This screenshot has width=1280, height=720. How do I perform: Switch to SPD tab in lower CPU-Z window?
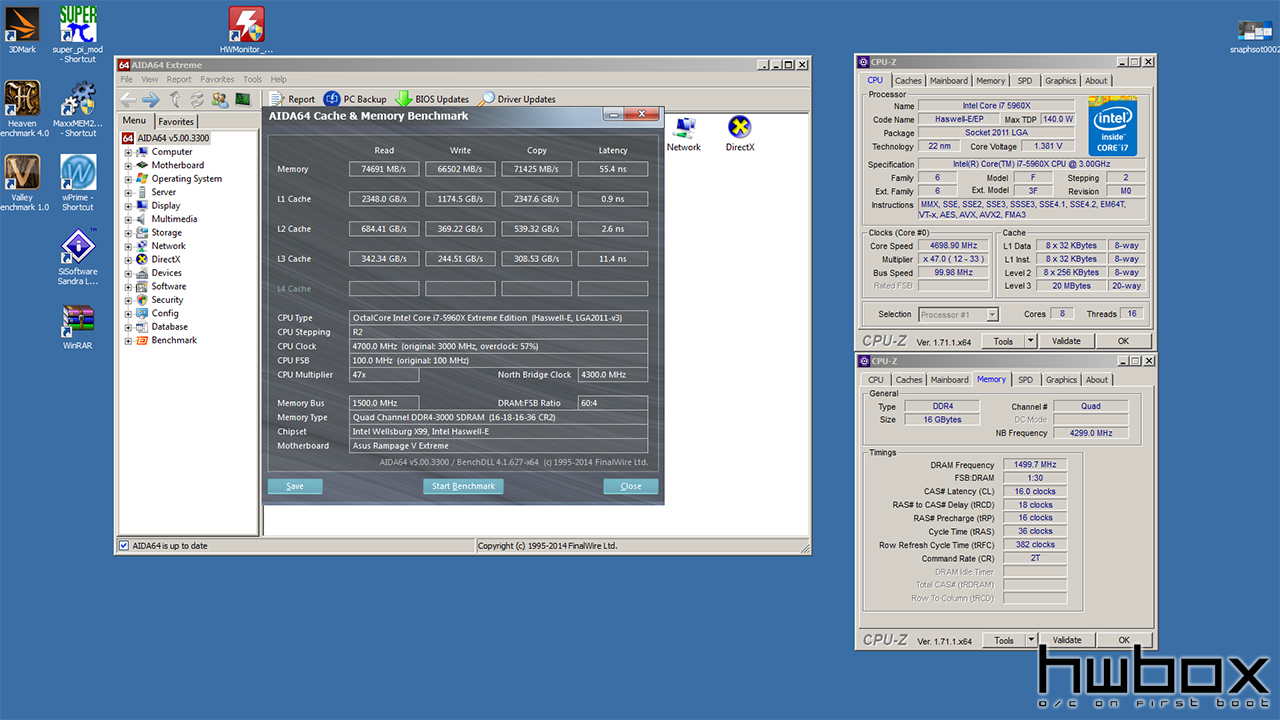click(1025, 380)
